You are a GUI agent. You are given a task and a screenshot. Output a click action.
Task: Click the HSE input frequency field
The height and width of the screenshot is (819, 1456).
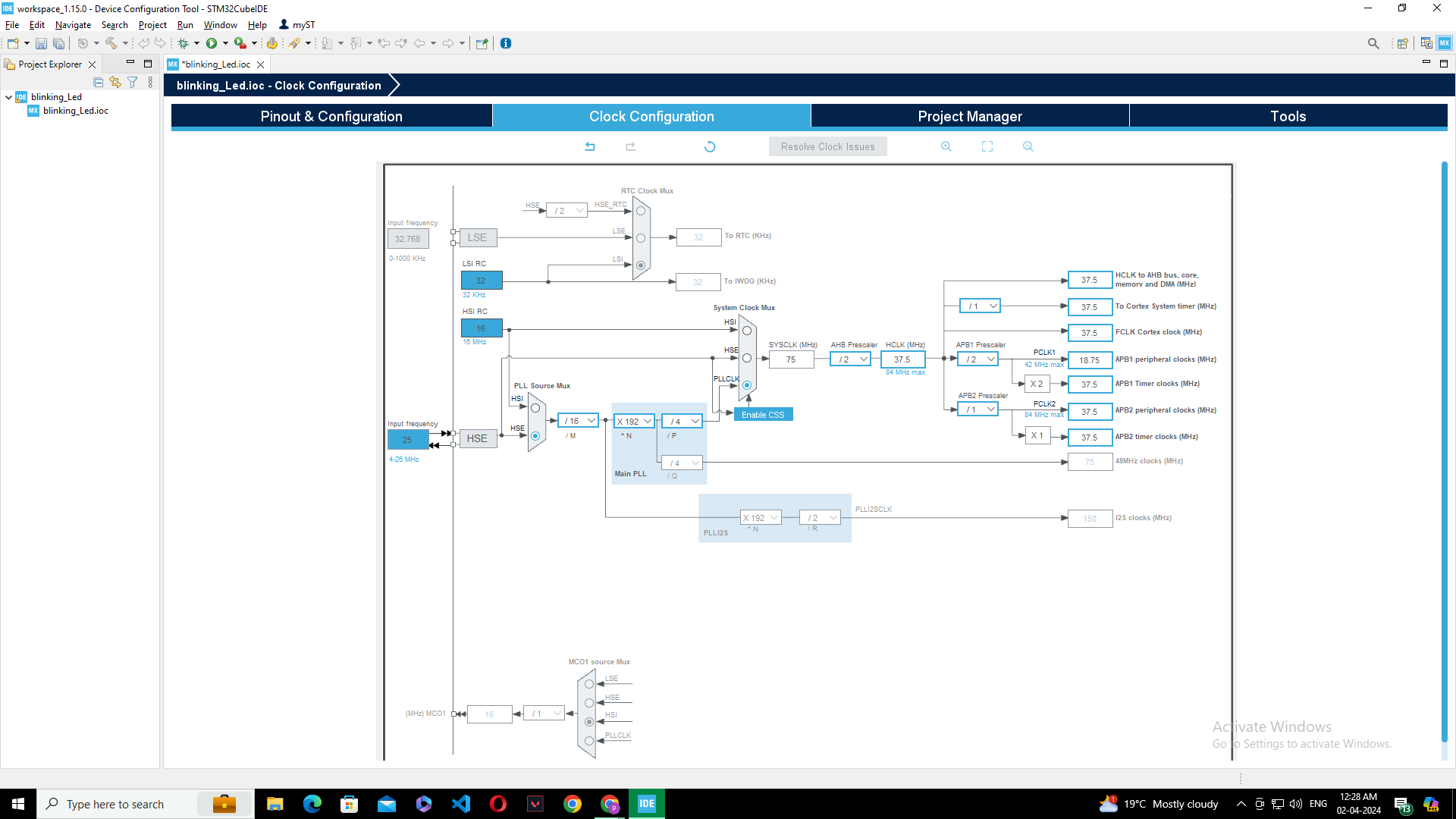point(407,439)
